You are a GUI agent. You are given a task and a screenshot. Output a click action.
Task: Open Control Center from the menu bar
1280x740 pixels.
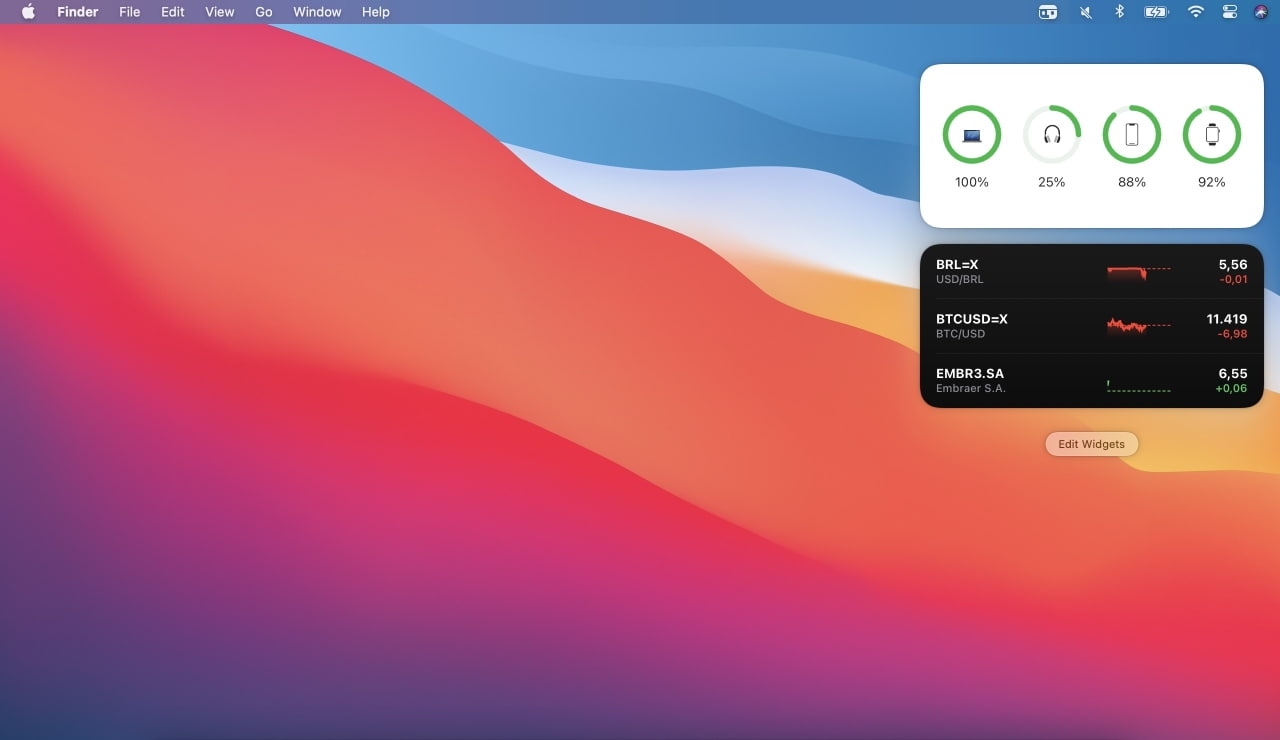(x=1229, y=12)
